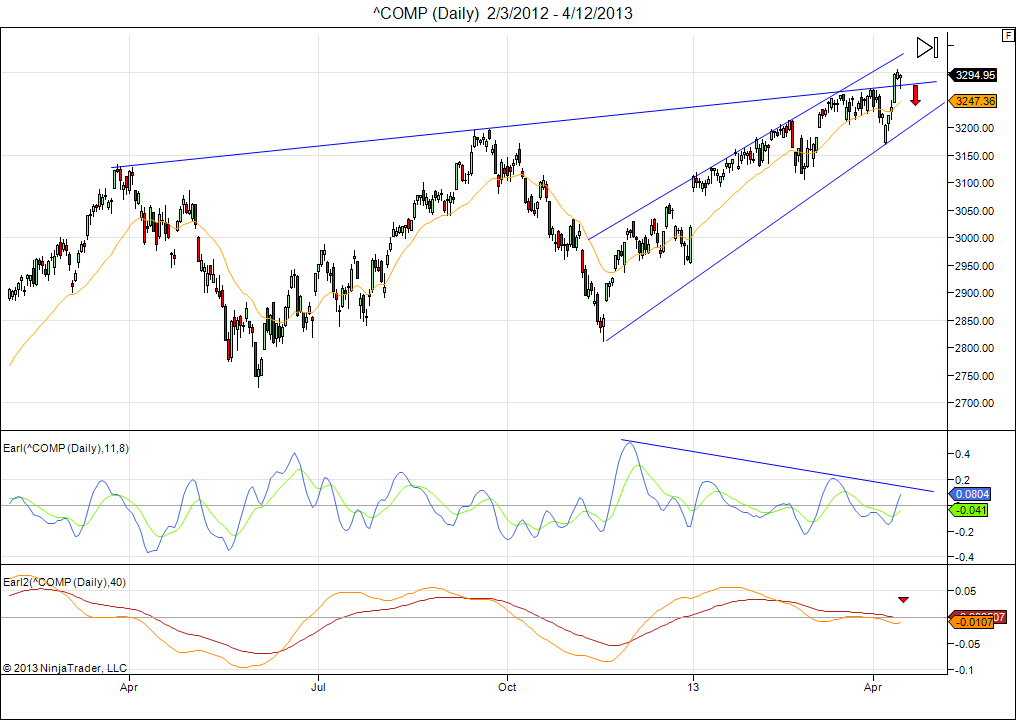Click the black 3294.95 last price marker
Viewport: 1016px width, 720px height.
tap(974, 75)
